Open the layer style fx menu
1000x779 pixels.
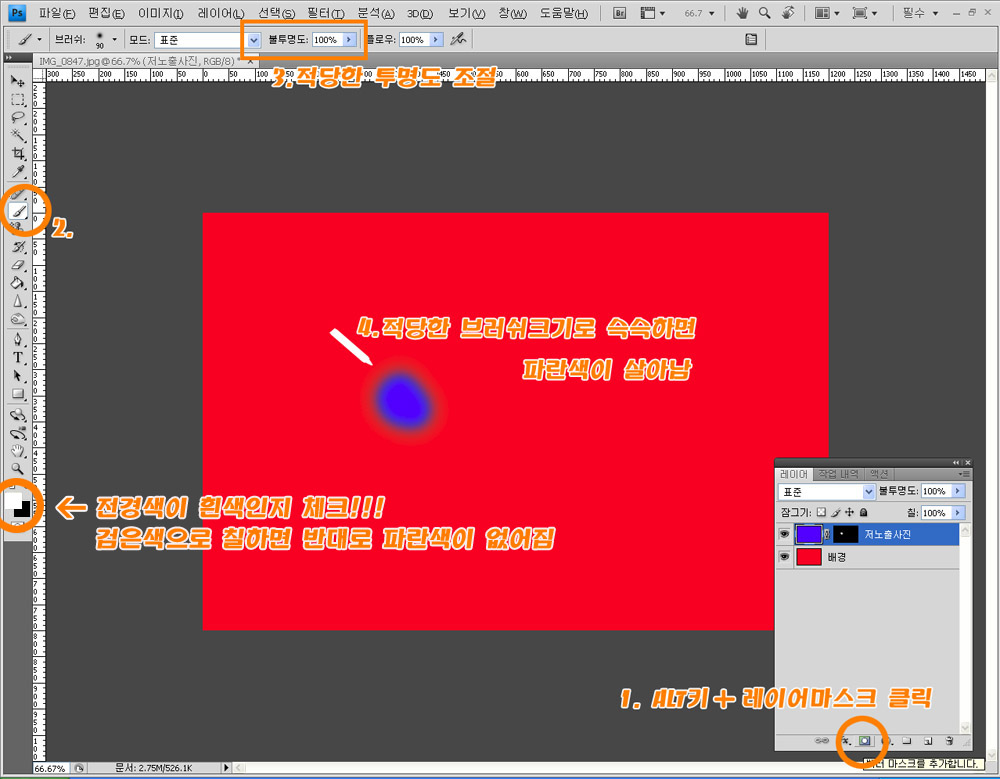[846, 741]
